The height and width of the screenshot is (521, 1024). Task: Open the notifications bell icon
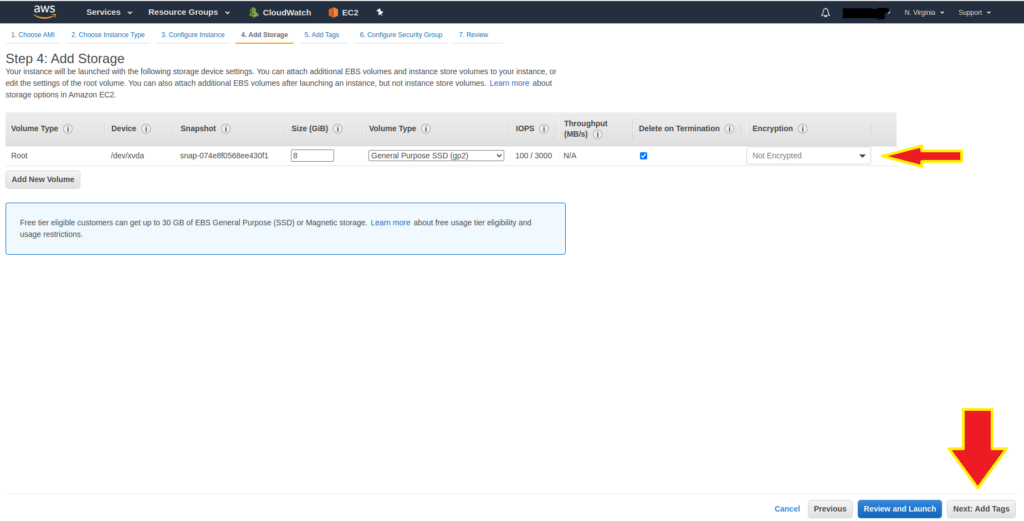point(825,13)
